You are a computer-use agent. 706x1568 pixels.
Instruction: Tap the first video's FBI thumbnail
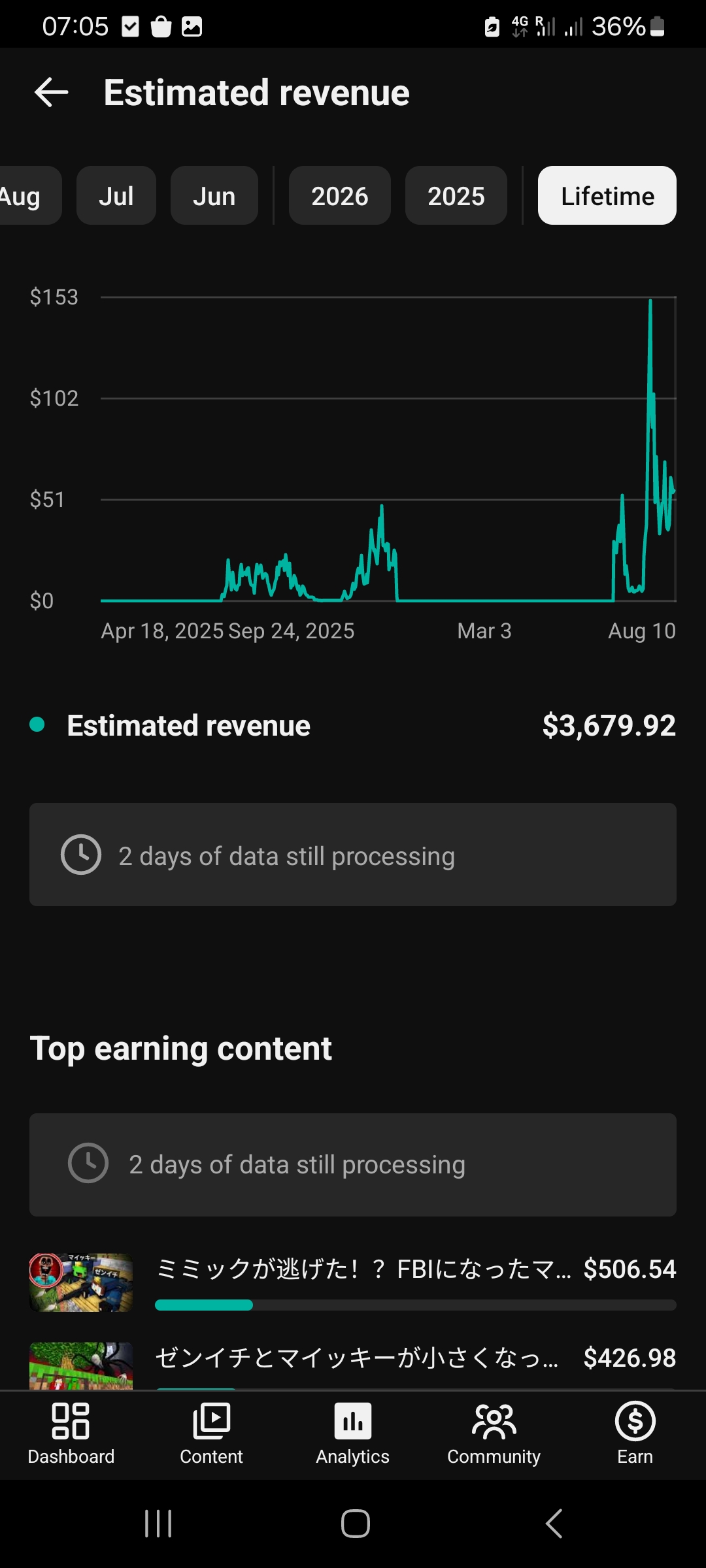pyautogui.click(x=81, y=1282)
